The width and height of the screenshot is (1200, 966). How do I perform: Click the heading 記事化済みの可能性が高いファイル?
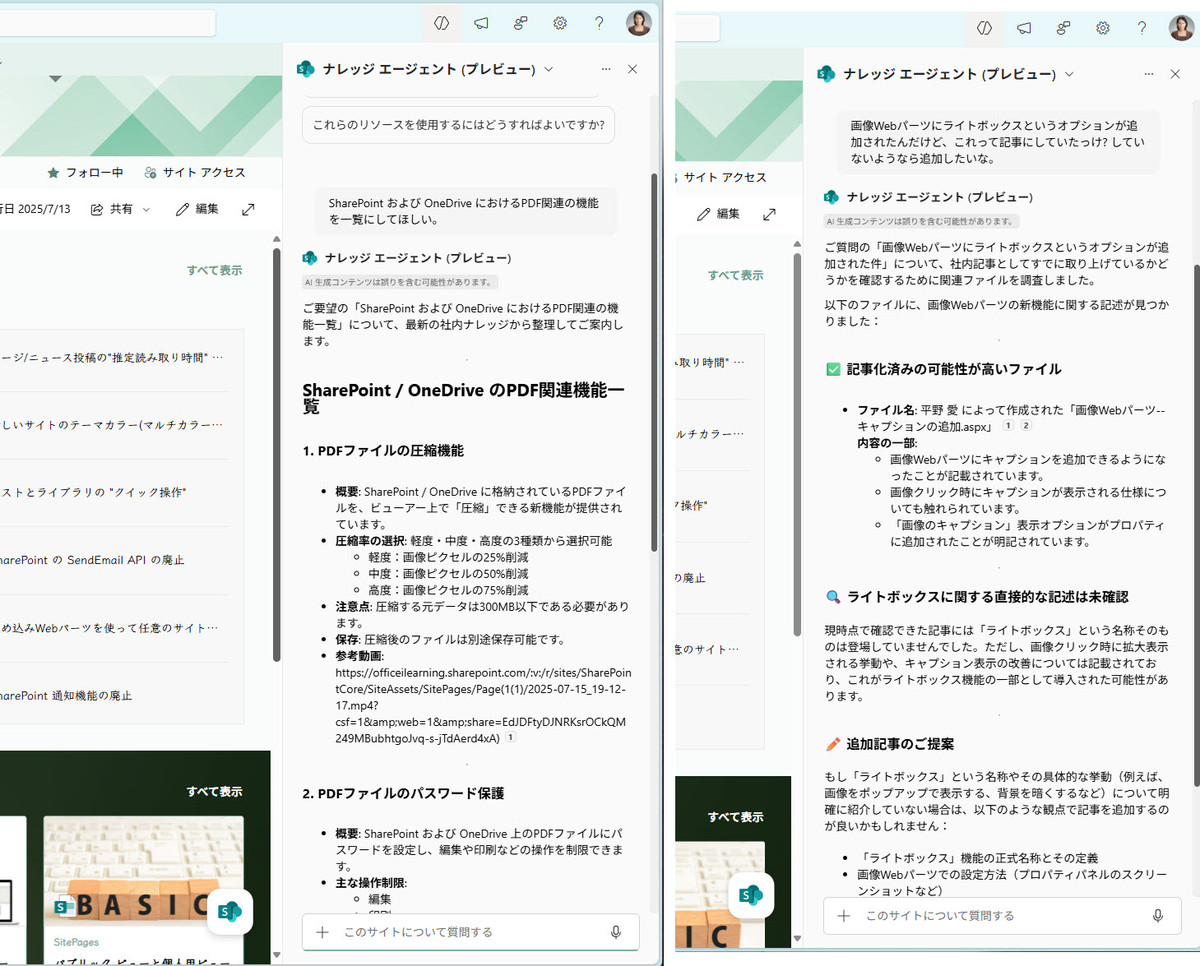[x=954, y=369]
